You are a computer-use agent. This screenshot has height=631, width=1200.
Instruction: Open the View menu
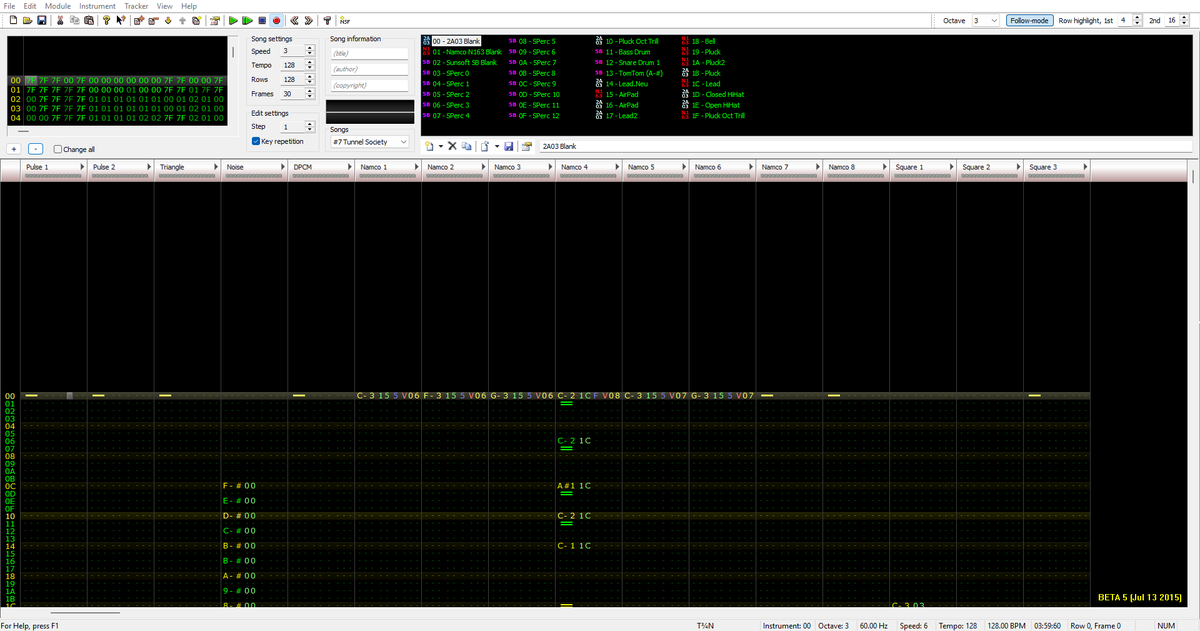coord(165,6)
